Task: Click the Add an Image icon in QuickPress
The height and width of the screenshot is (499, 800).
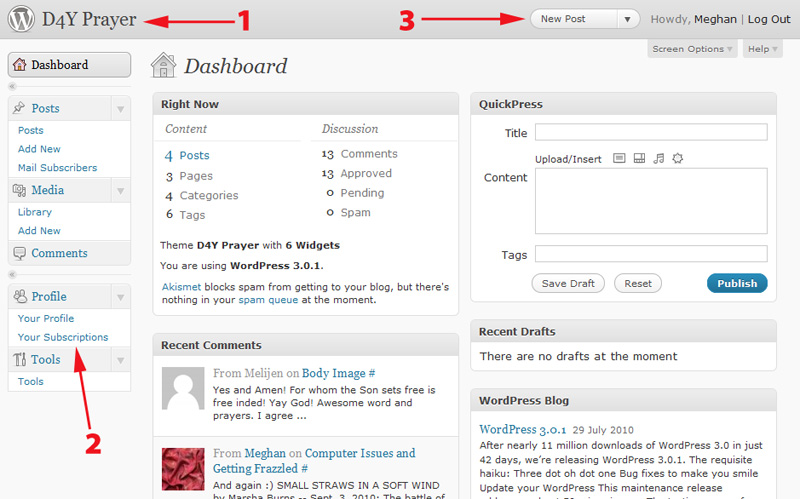Action: (619, 158)
